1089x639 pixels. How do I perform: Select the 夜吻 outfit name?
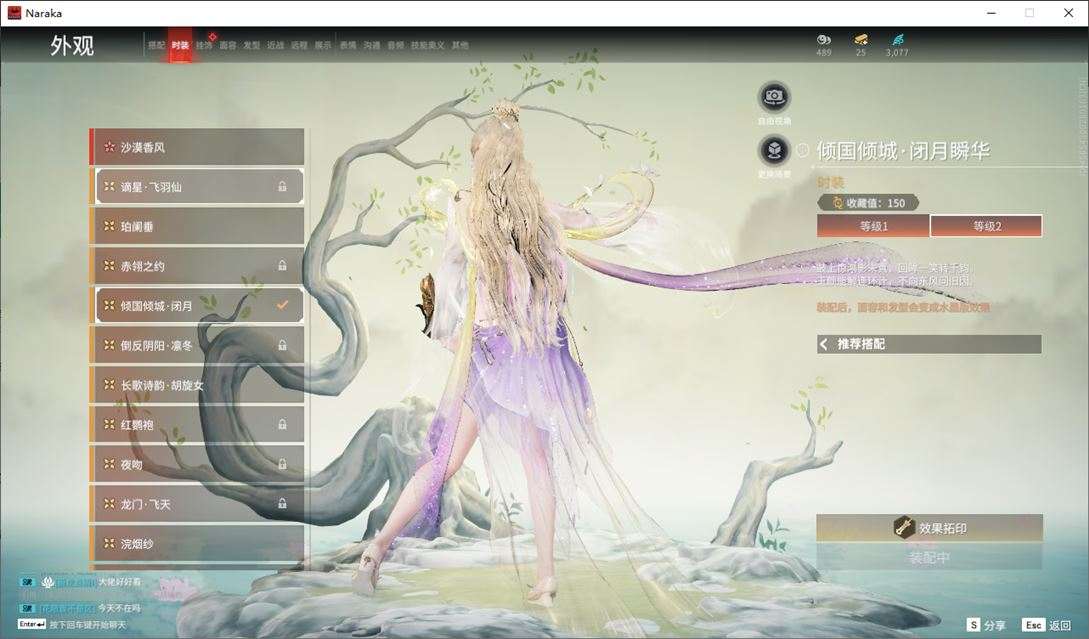[131, 463]
